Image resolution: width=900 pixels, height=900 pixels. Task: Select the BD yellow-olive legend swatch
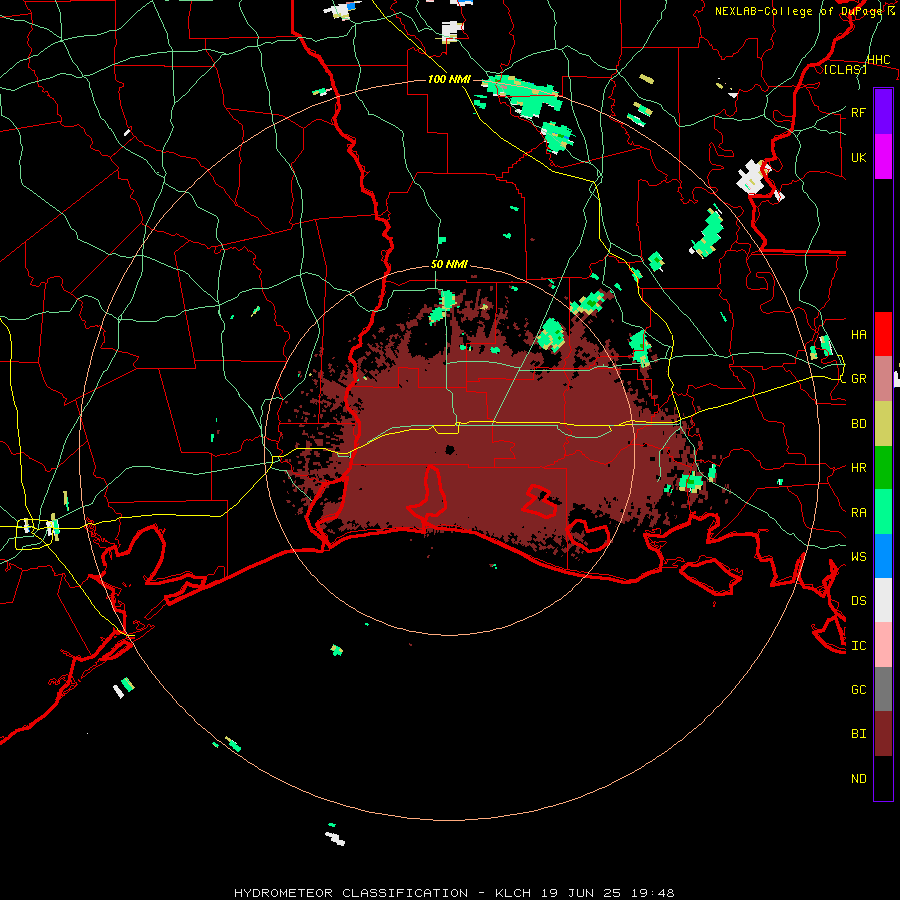coord(883,424)
